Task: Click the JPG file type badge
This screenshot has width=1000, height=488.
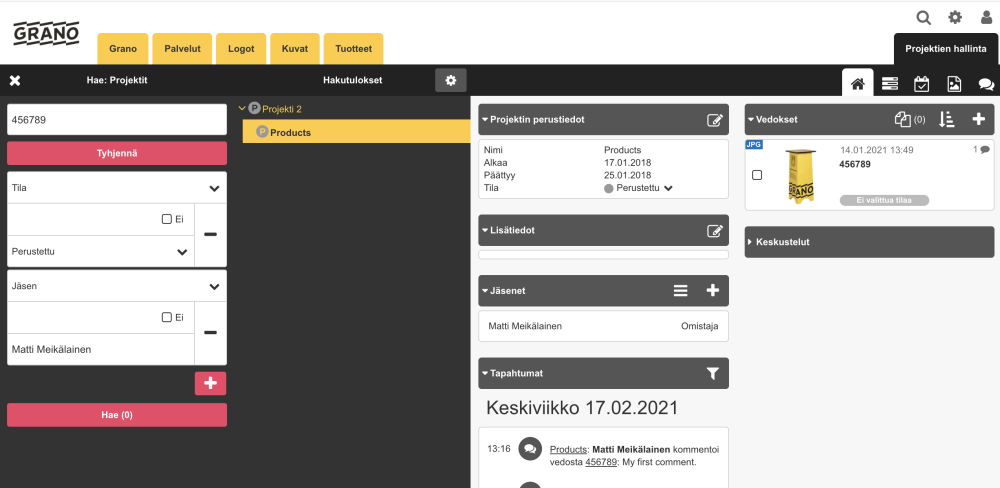Action: [x=754, y=145]
